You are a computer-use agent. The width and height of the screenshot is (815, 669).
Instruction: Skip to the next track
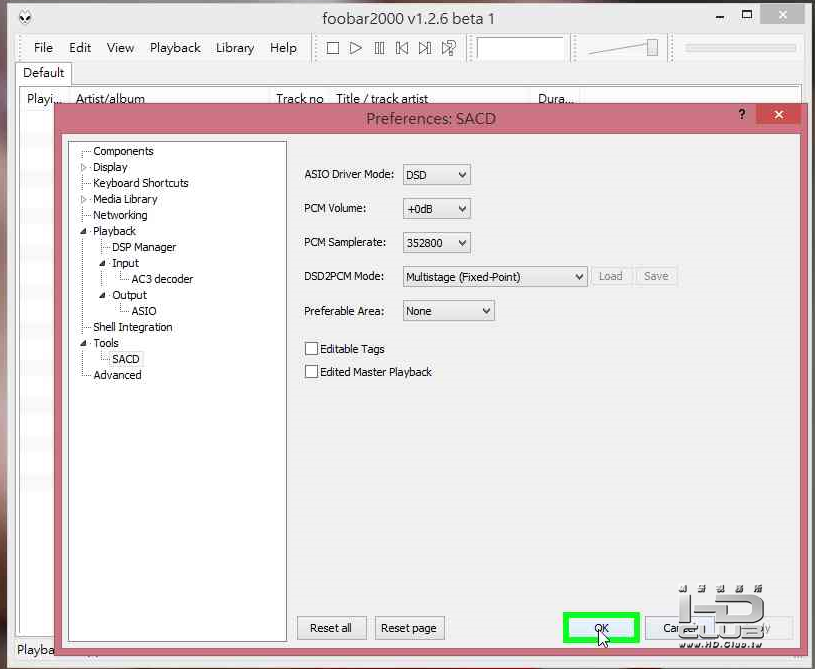tap(425, 48)
